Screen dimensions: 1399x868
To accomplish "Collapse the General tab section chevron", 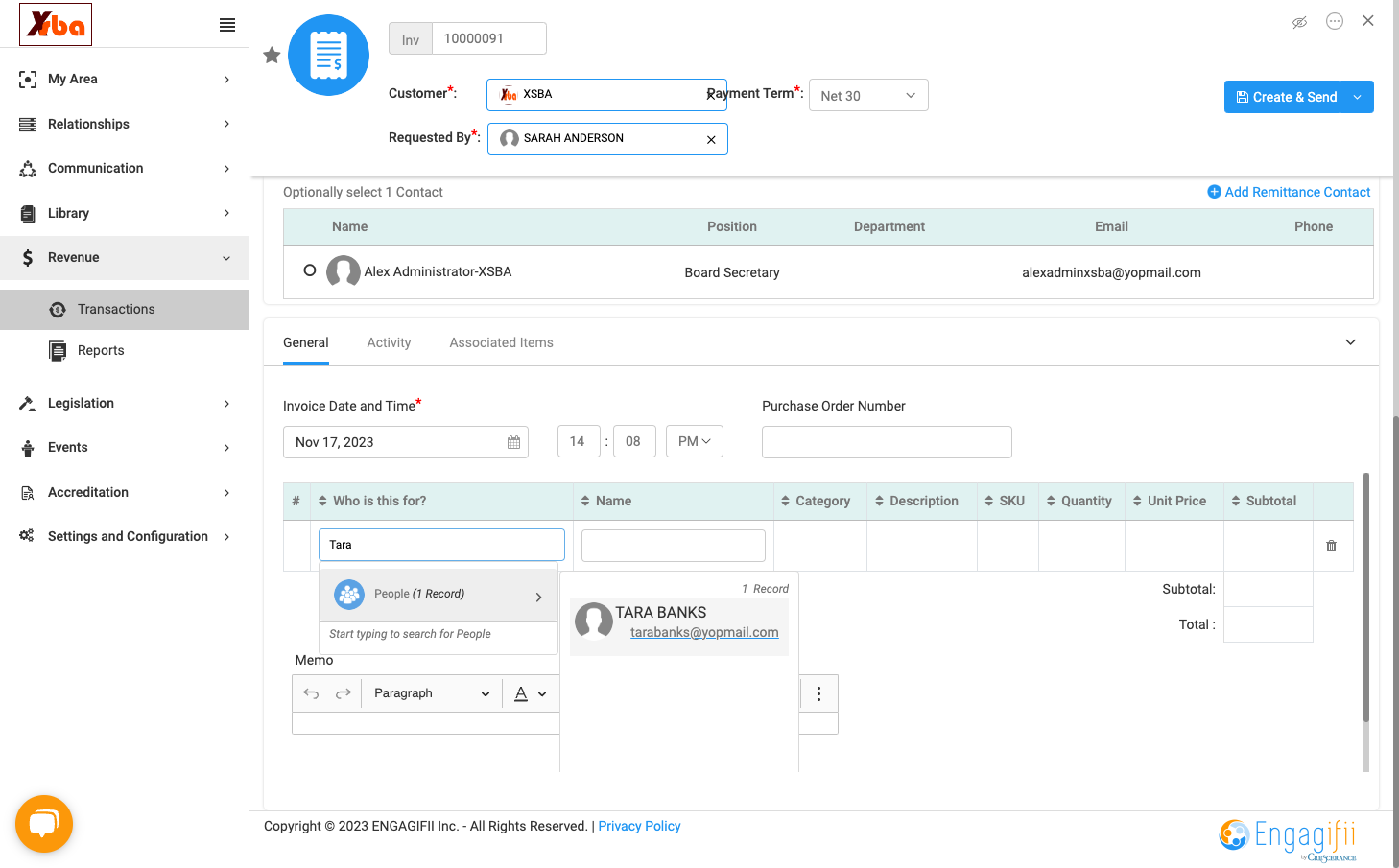I will tap(1350, 342).
